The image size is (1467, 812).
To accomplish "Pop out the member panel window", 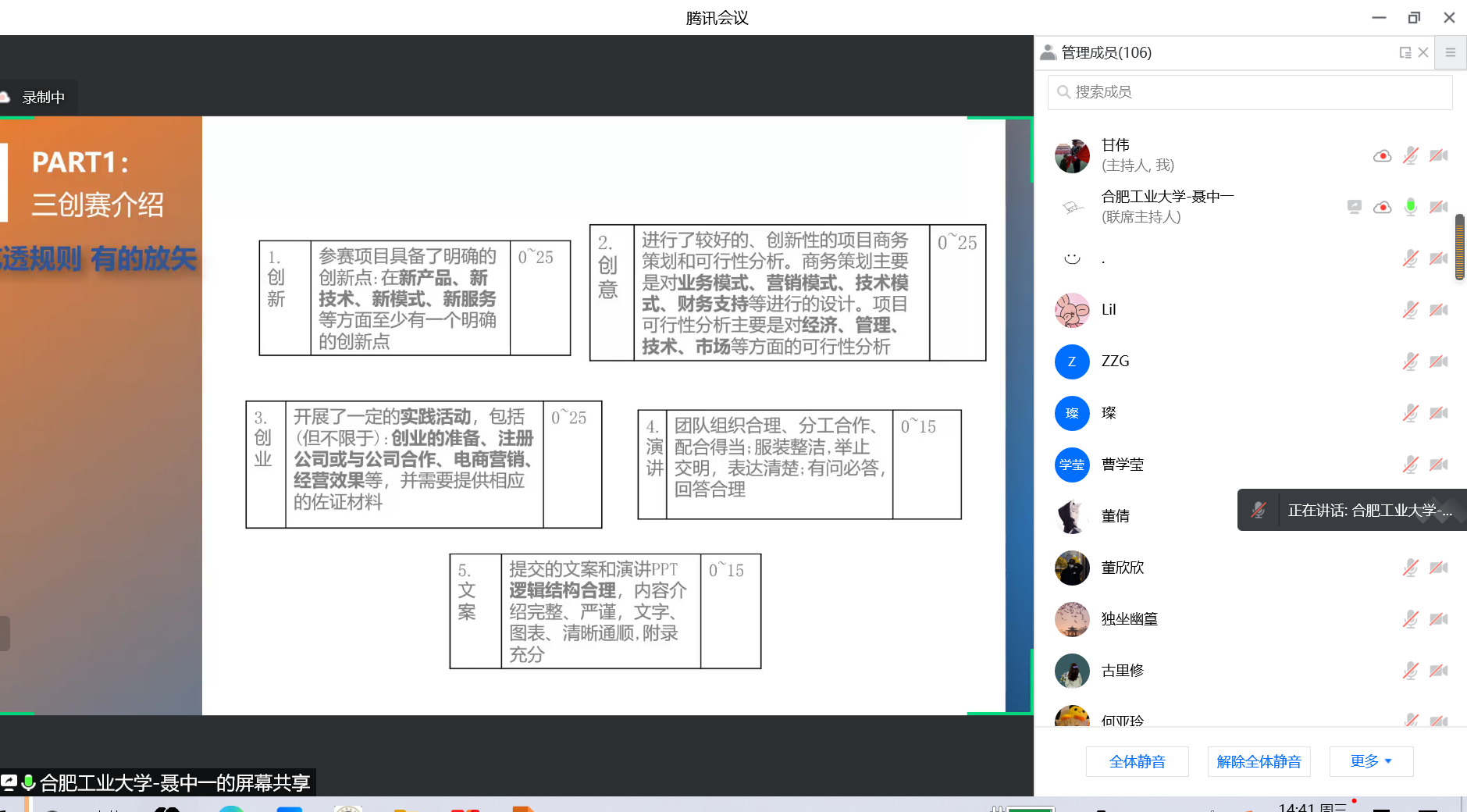I will (1405, 53).
